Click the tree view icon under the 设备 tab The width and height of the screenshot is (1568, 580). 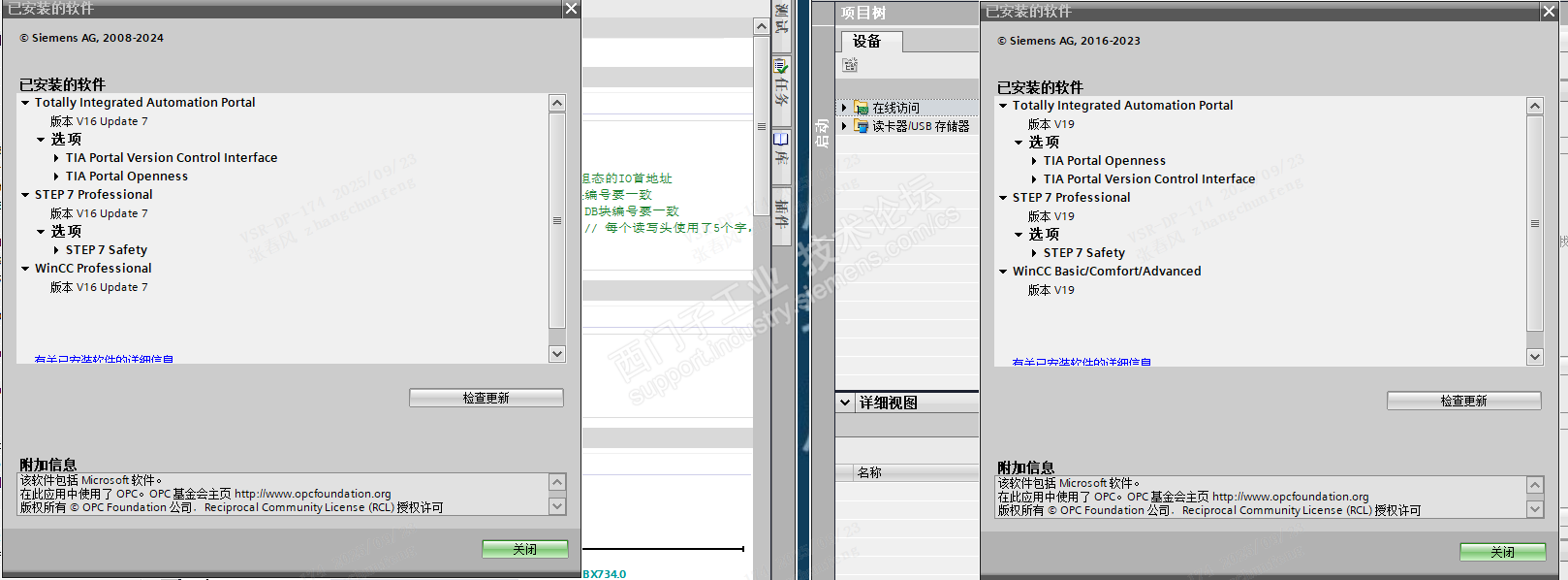850,65
